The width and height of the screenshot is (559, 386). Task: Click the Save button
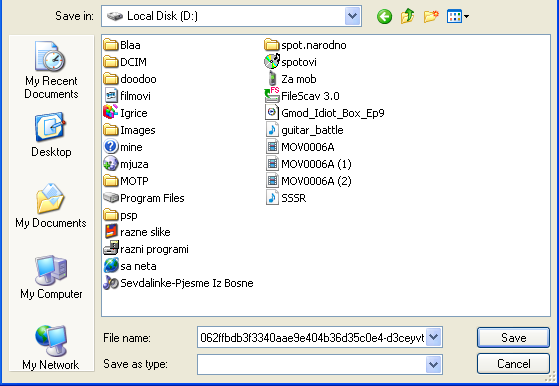(x=513, y=337)
